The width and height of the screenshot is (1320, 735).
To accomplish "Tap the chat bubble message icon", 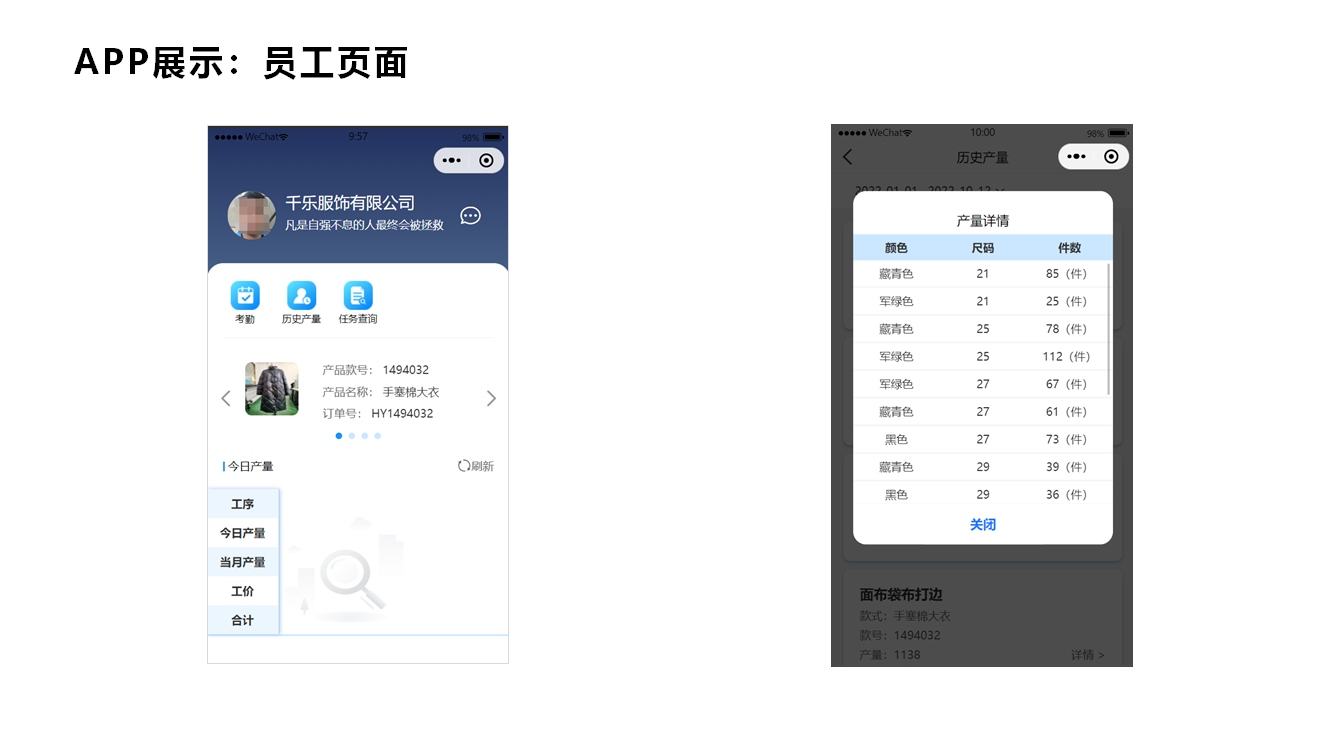I will click(470, 215).
